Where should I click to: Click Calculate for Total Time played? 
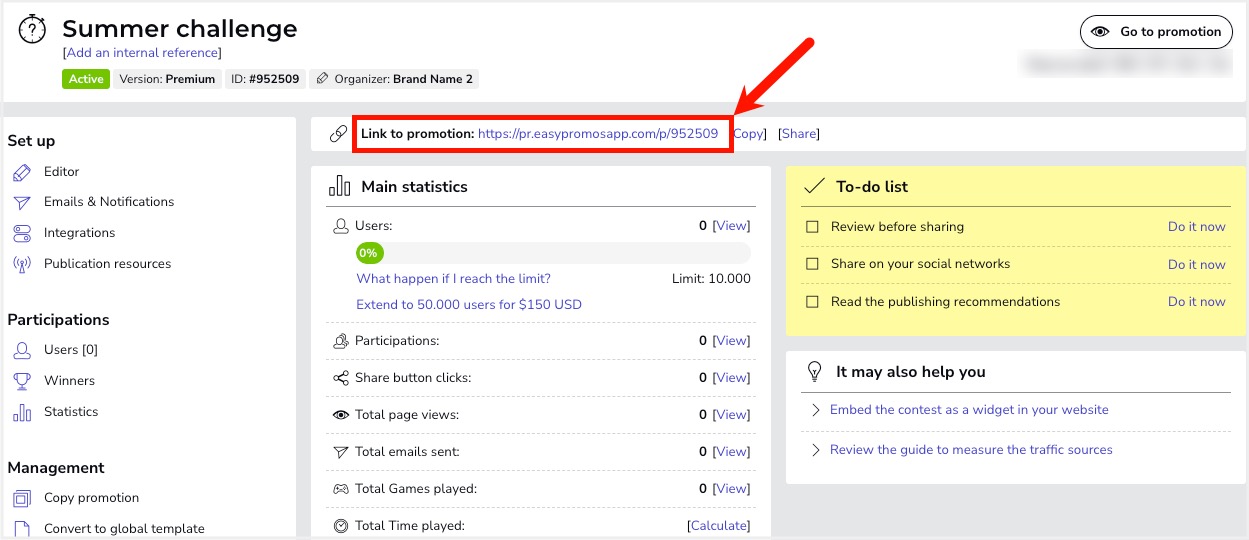point(718,526)
